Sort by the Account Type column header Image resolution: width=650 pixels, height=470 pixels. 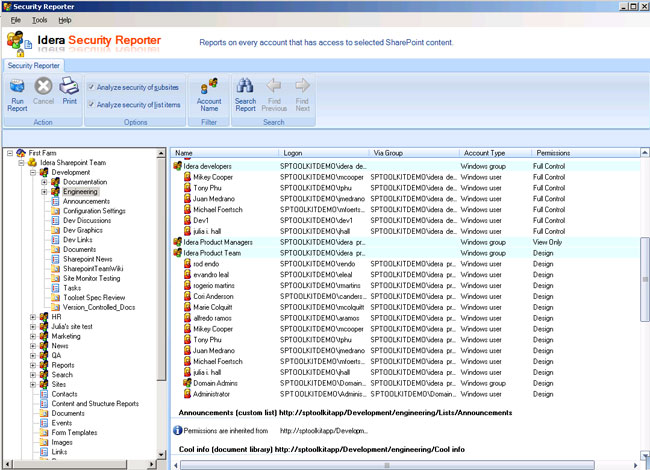tap(495, 153)
